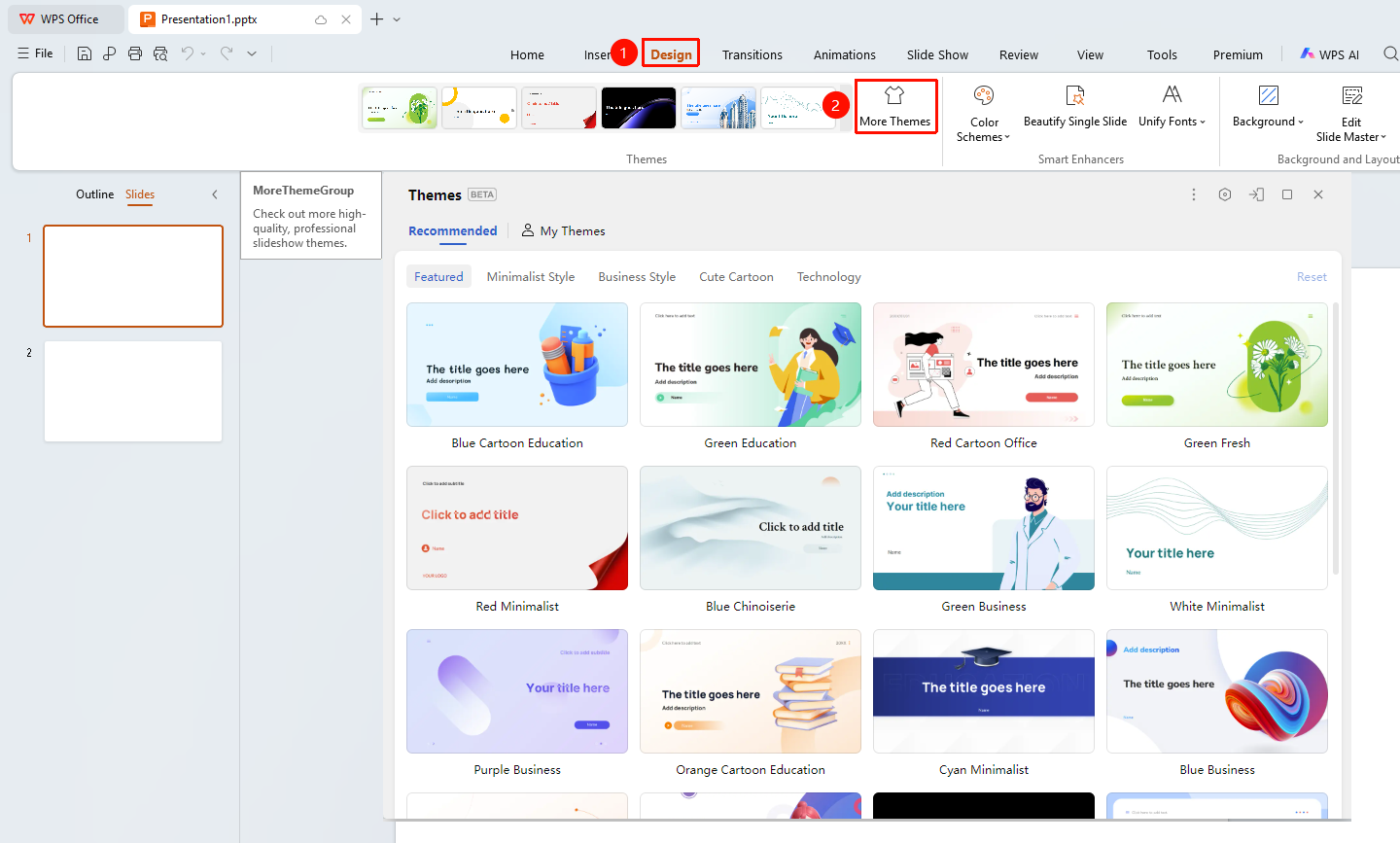Expand the new tab dropdown arrow
This screenshot has height=843, width=1400.
click(397, 19)
